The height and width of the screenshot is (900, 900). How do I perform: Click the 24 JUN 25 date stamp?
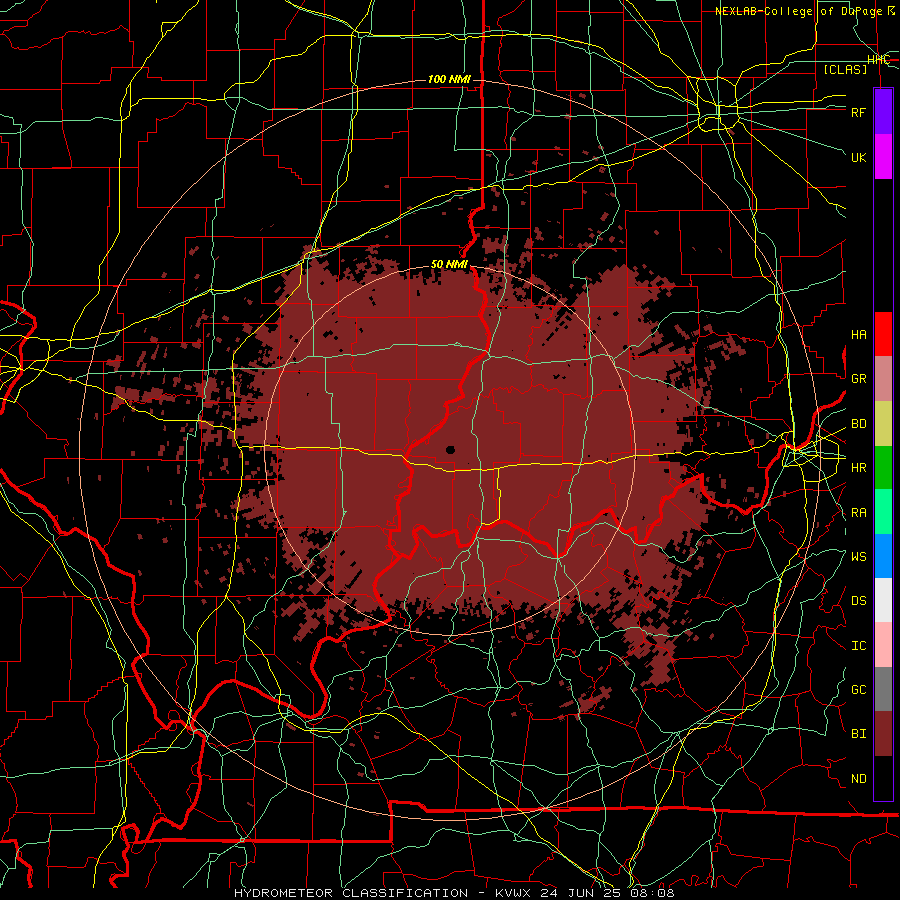[x=581, y=893]
